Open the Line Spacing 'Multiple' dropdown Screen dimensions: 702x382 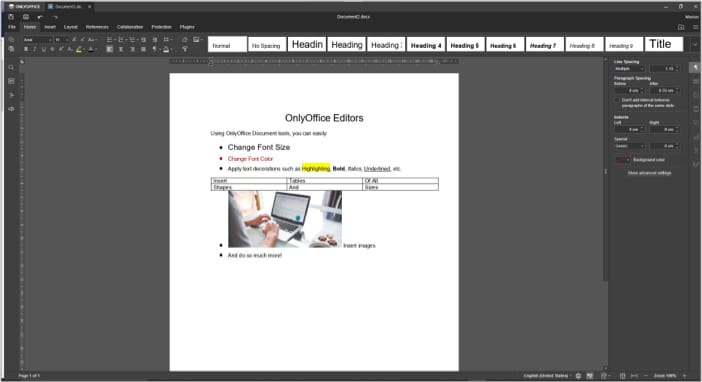[x=629, y=69]
